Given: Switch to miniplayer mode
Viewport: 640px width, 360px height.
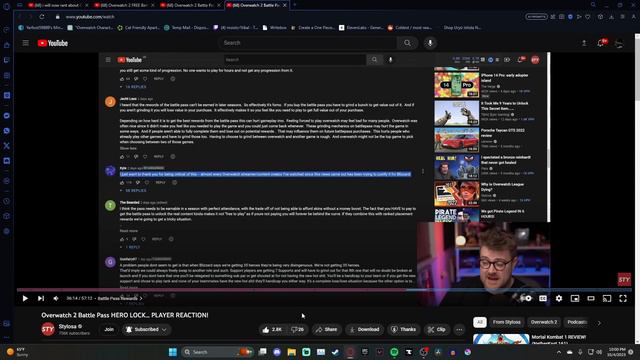Looking at the screenshot, I should [575, 298].
